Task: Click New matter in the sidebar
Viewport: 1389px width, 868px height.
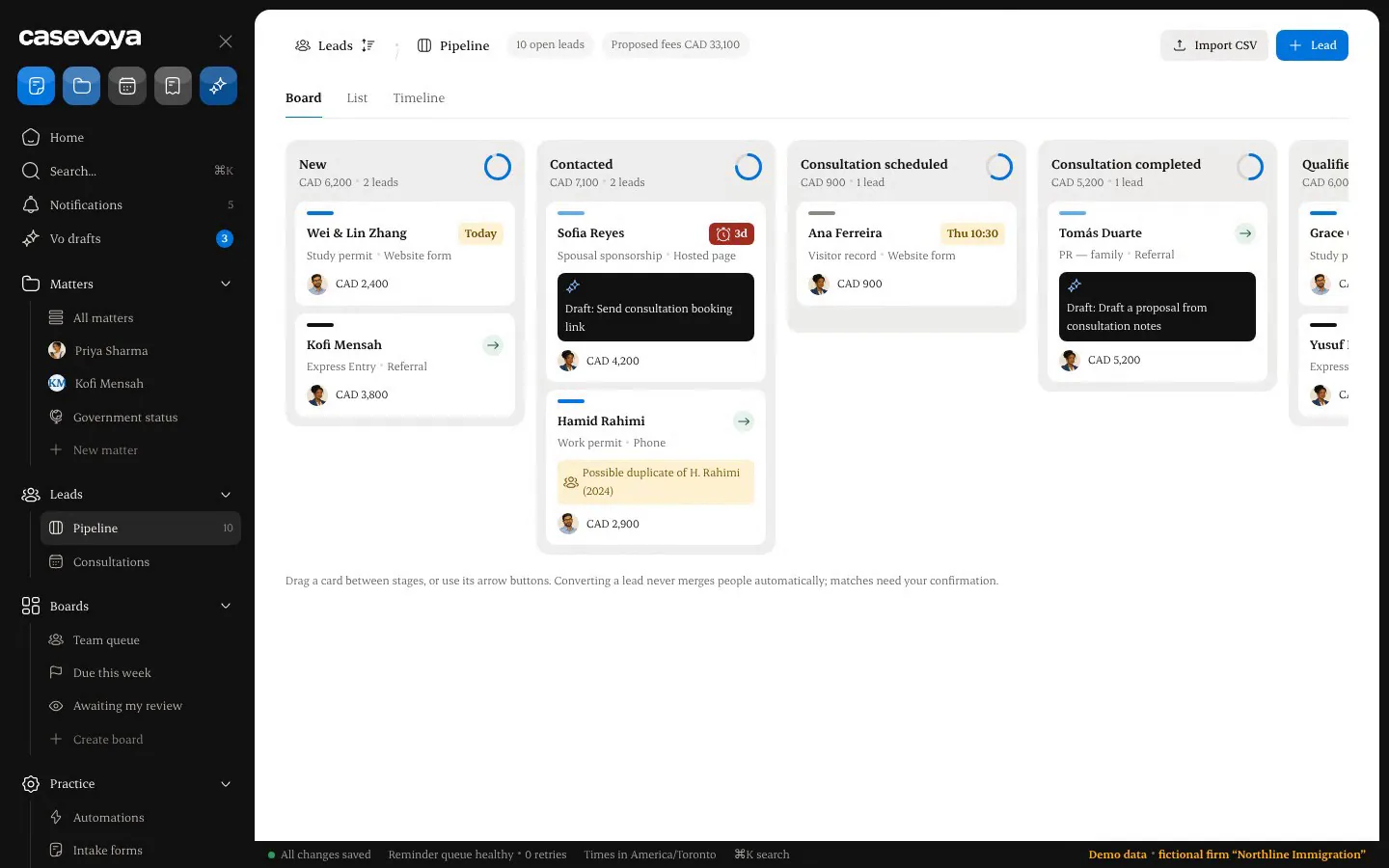Action: [141, 450]
